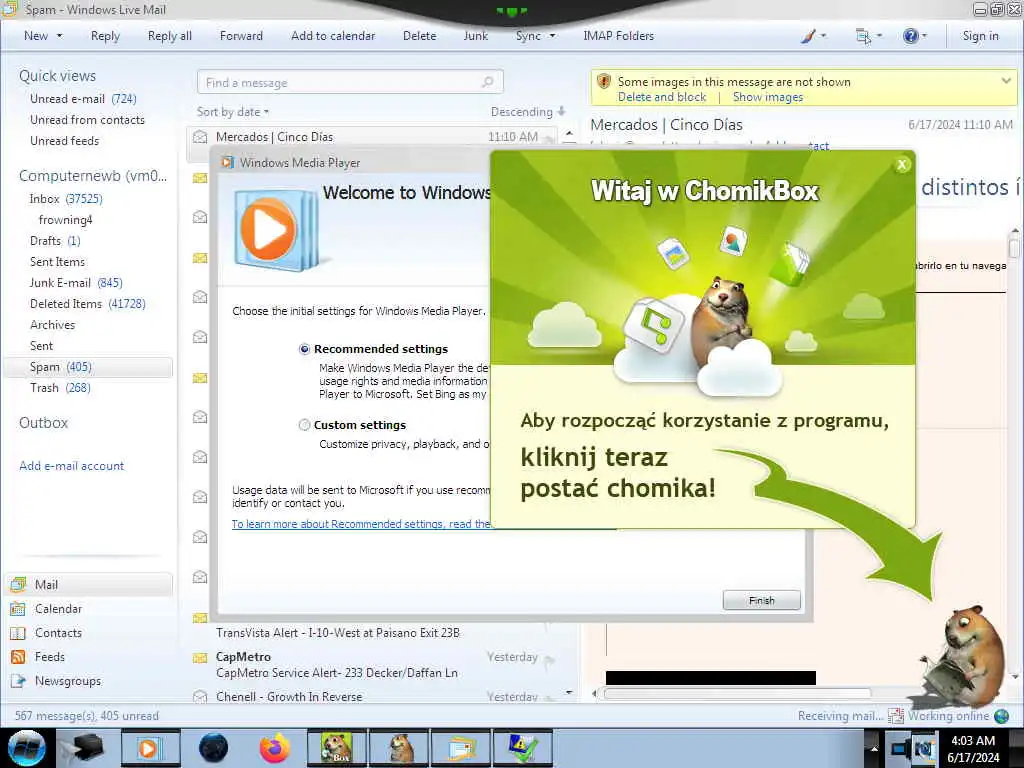The image size is (1024, 768).
Task: Click Add to calendar
Action: (x=333, y=36)
